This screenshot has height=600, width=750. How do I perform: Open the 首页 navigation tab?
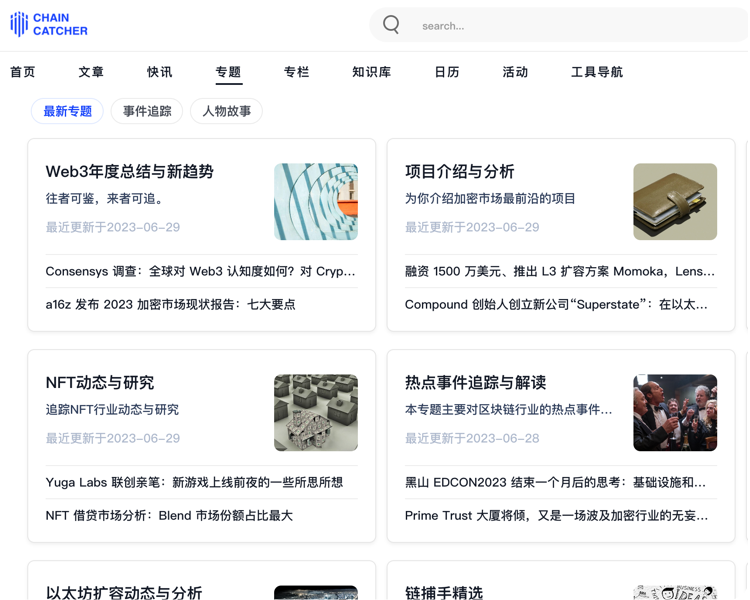click(23, 72)
